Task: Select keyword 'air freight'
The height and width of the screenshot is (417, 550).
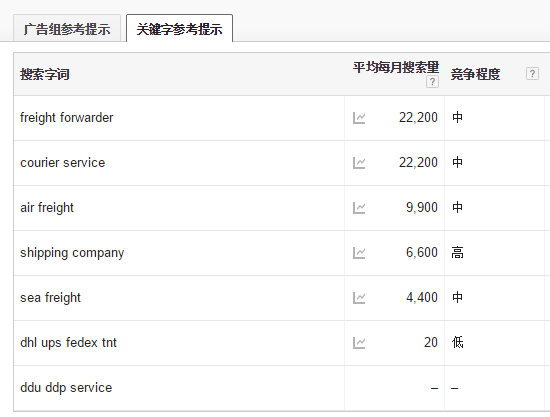Action: click(x=47, y=208)
